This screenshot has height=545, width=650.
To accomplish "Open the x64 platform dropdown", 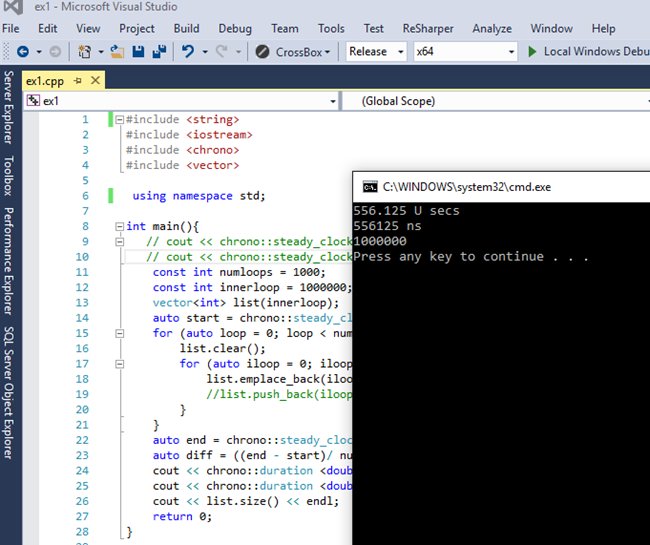I will click(x=511, y=52).
